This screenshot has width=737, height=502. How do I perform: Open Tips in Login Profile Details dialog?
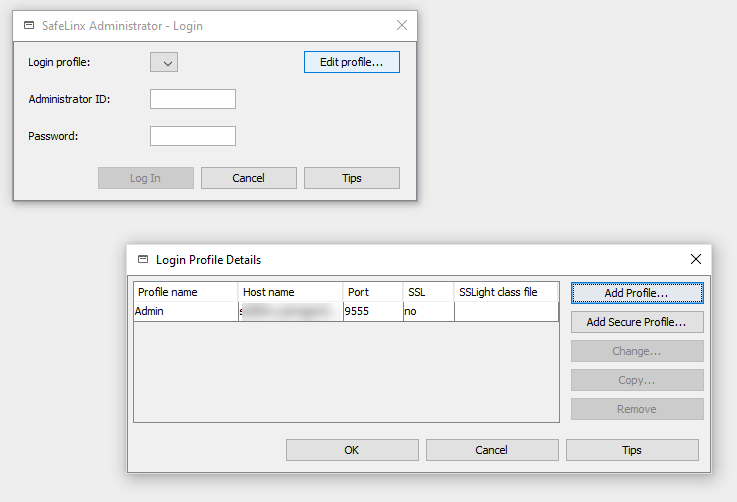pos(632,450)
